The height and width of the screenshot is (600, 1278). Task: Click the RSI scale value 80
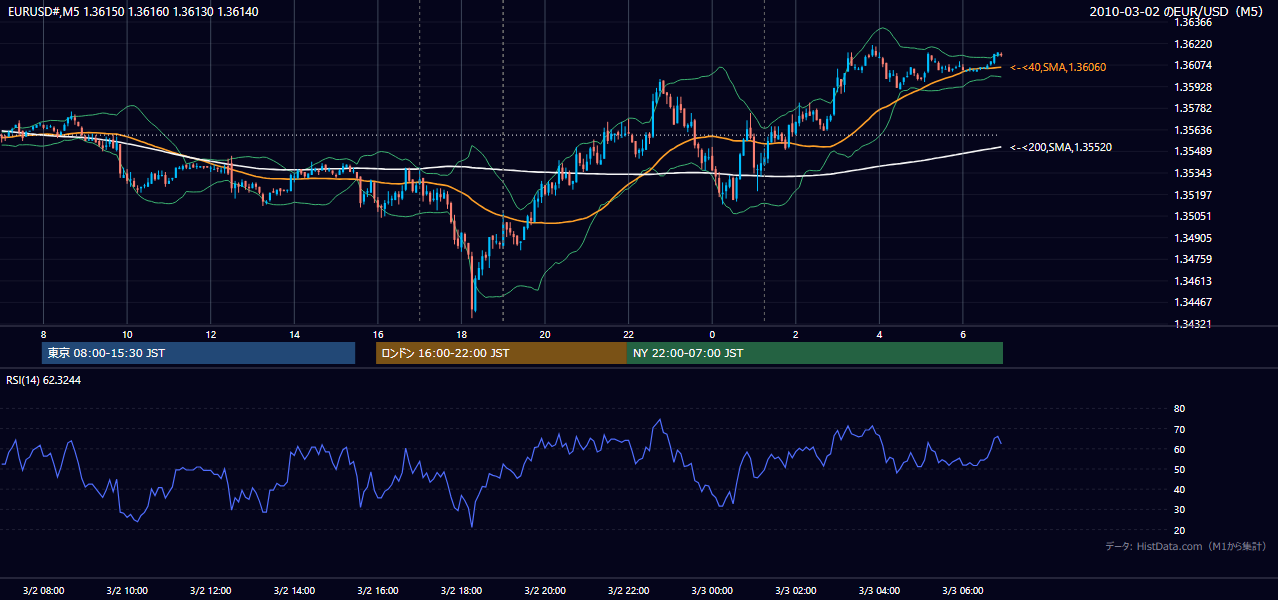1179,409
